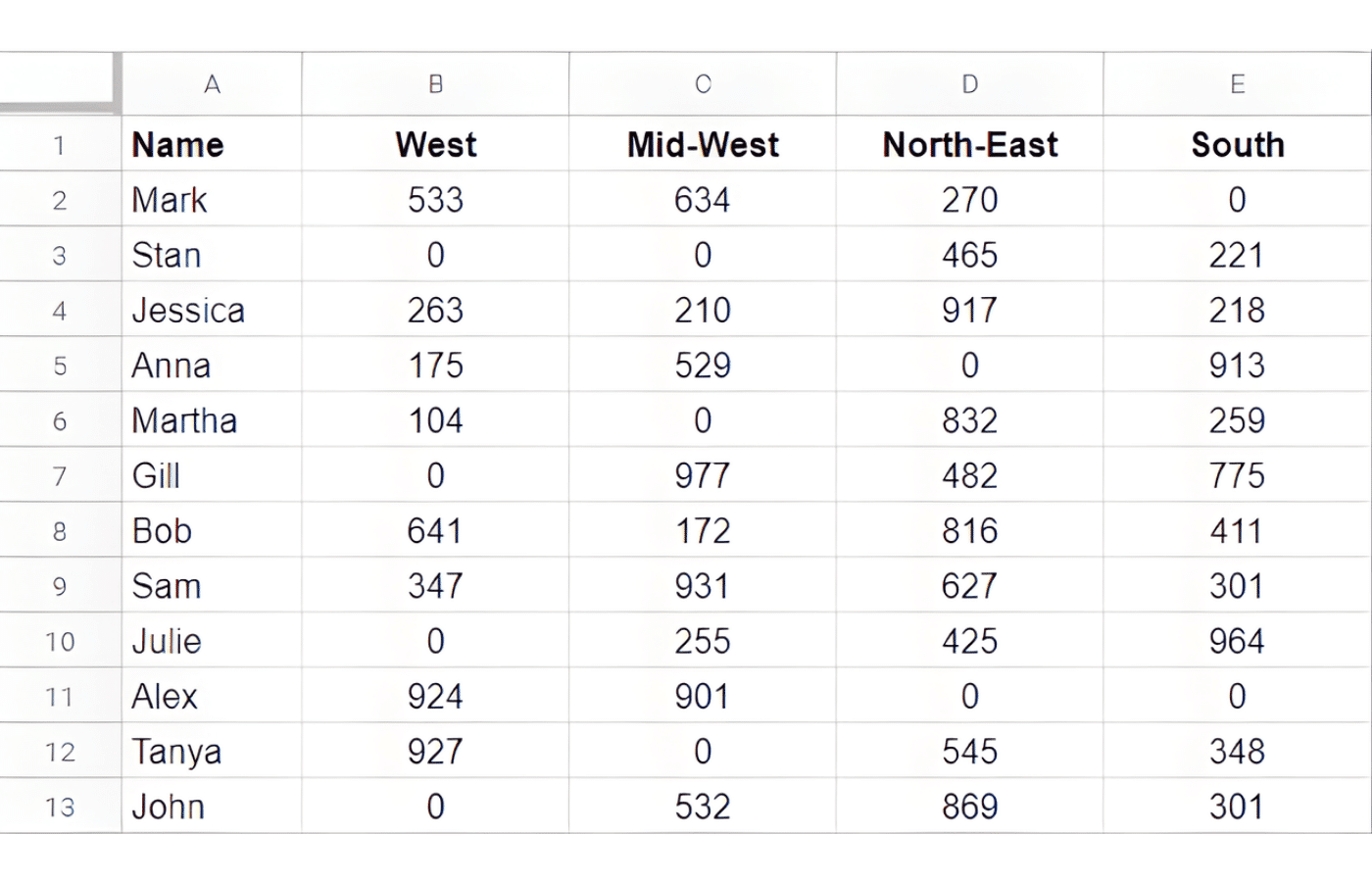The width and height of the screenshot is (1372, 882).
Task: Select column header B labeled West
Action: 435,84
